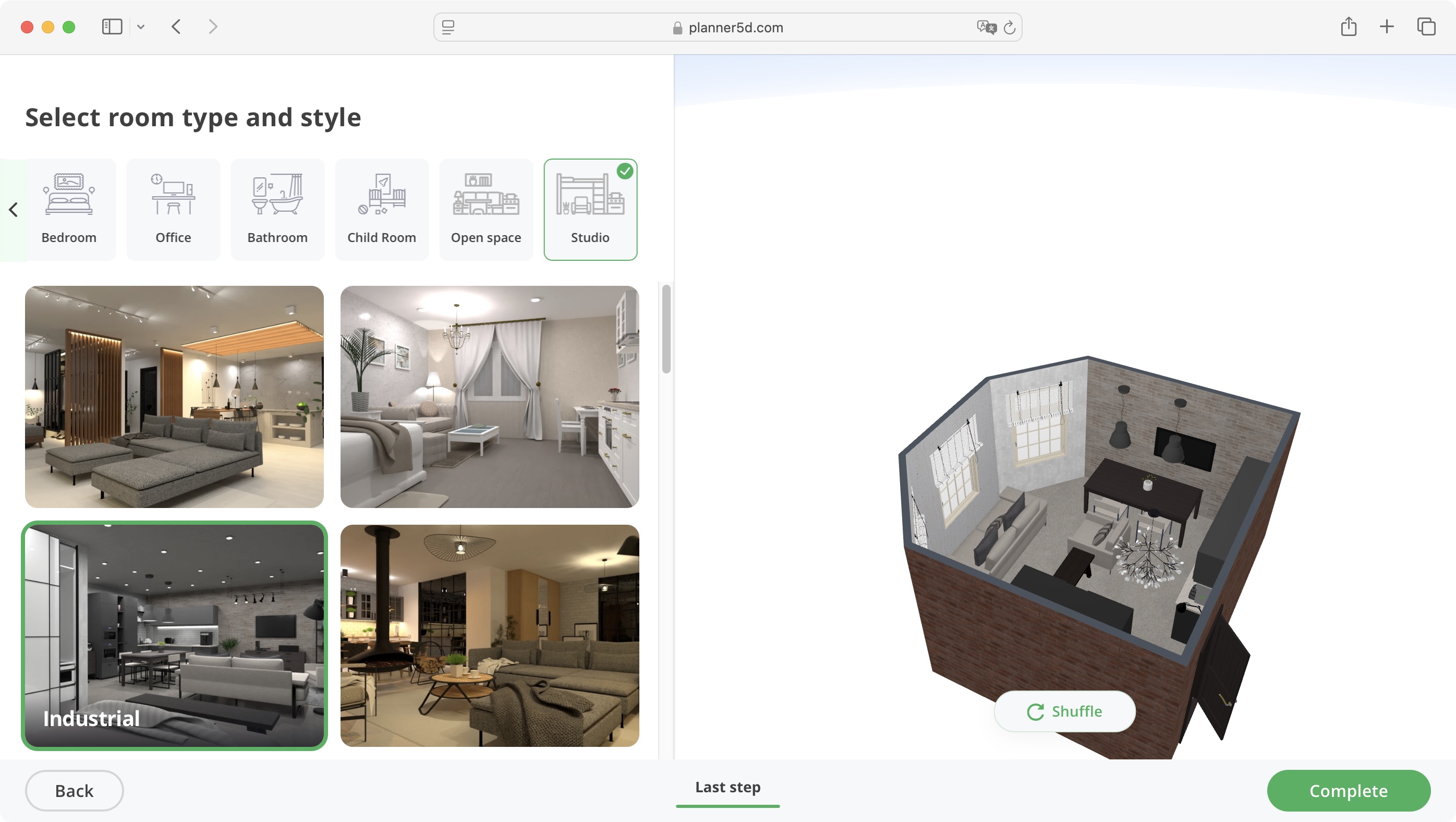Screen dimensions: 1456x822
Task: Toggle the Studio green checkmark badge
Action: 625,171
